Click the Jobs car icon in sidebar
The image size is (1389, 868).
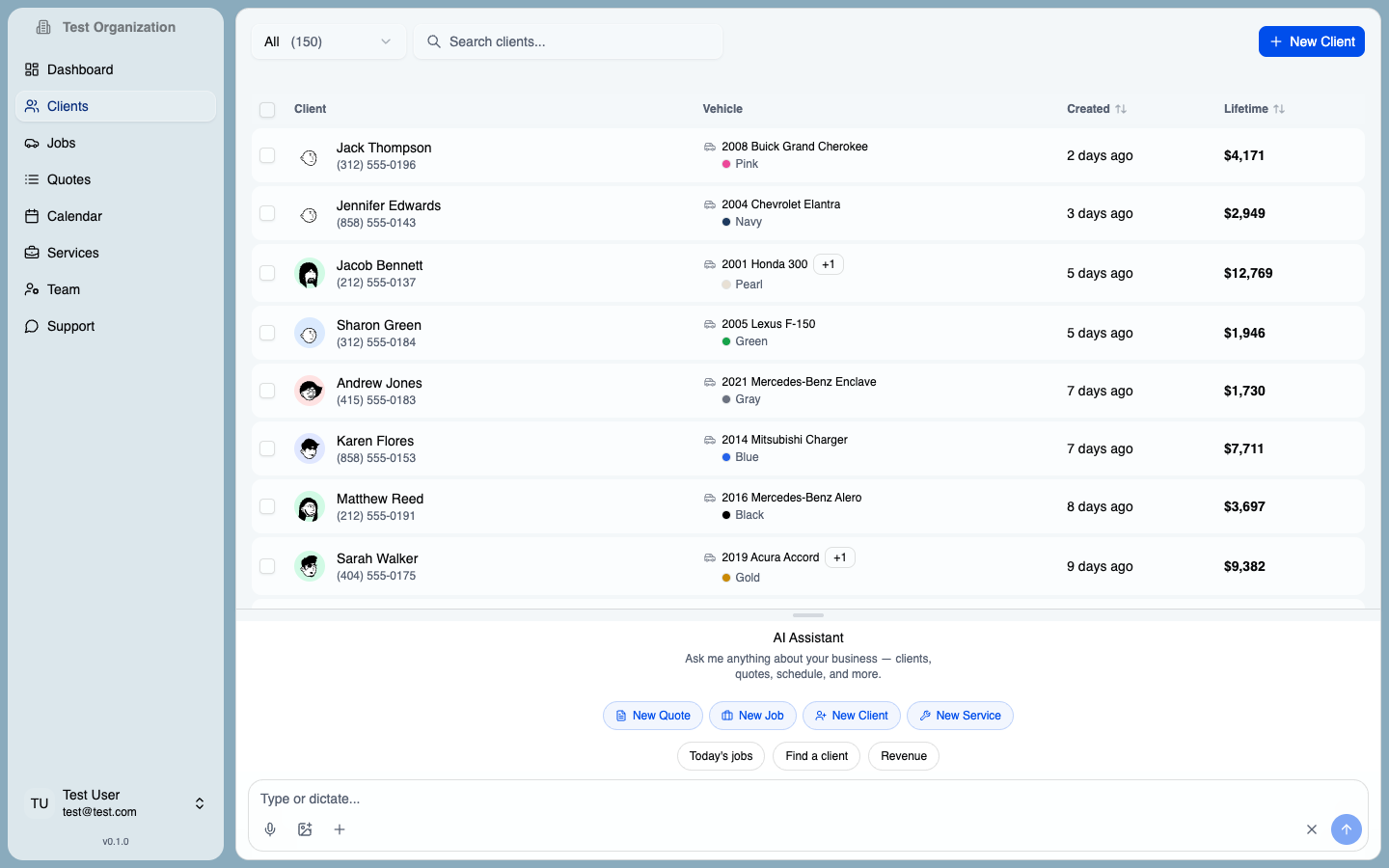coord(32,143)
